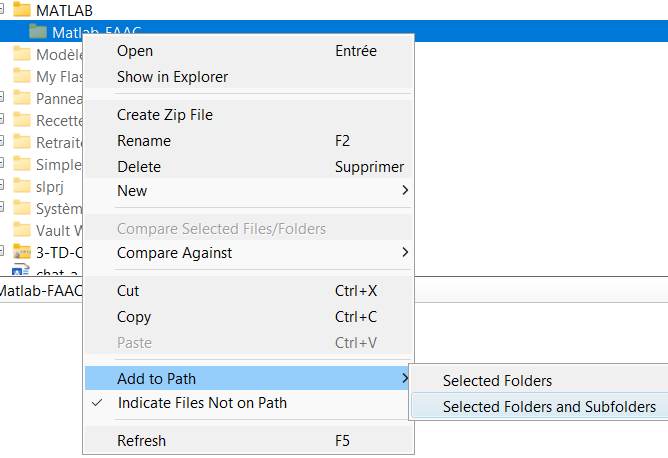Select the Vault folder icon
668x458 pixels.
(22, 230)
